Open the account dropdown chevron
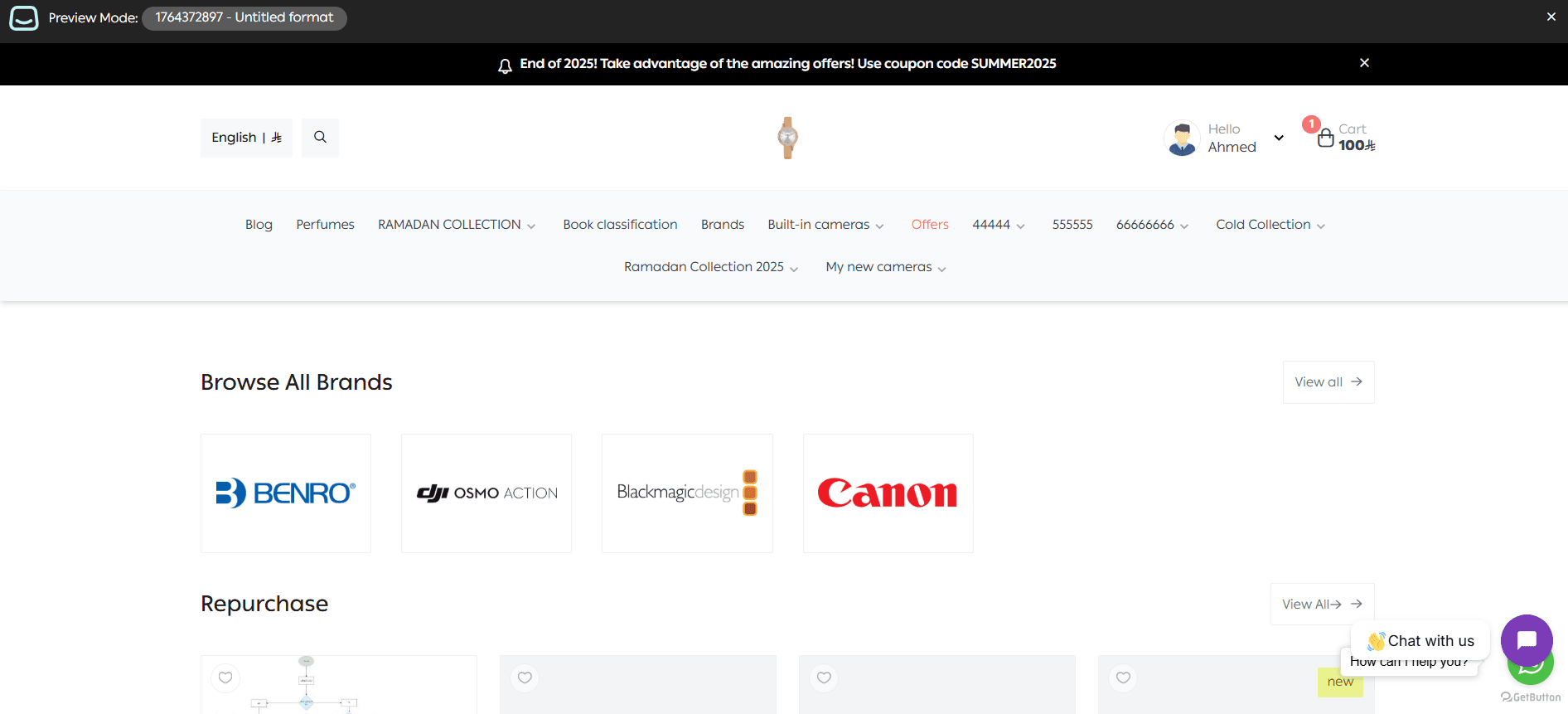 pos(1279,138)
